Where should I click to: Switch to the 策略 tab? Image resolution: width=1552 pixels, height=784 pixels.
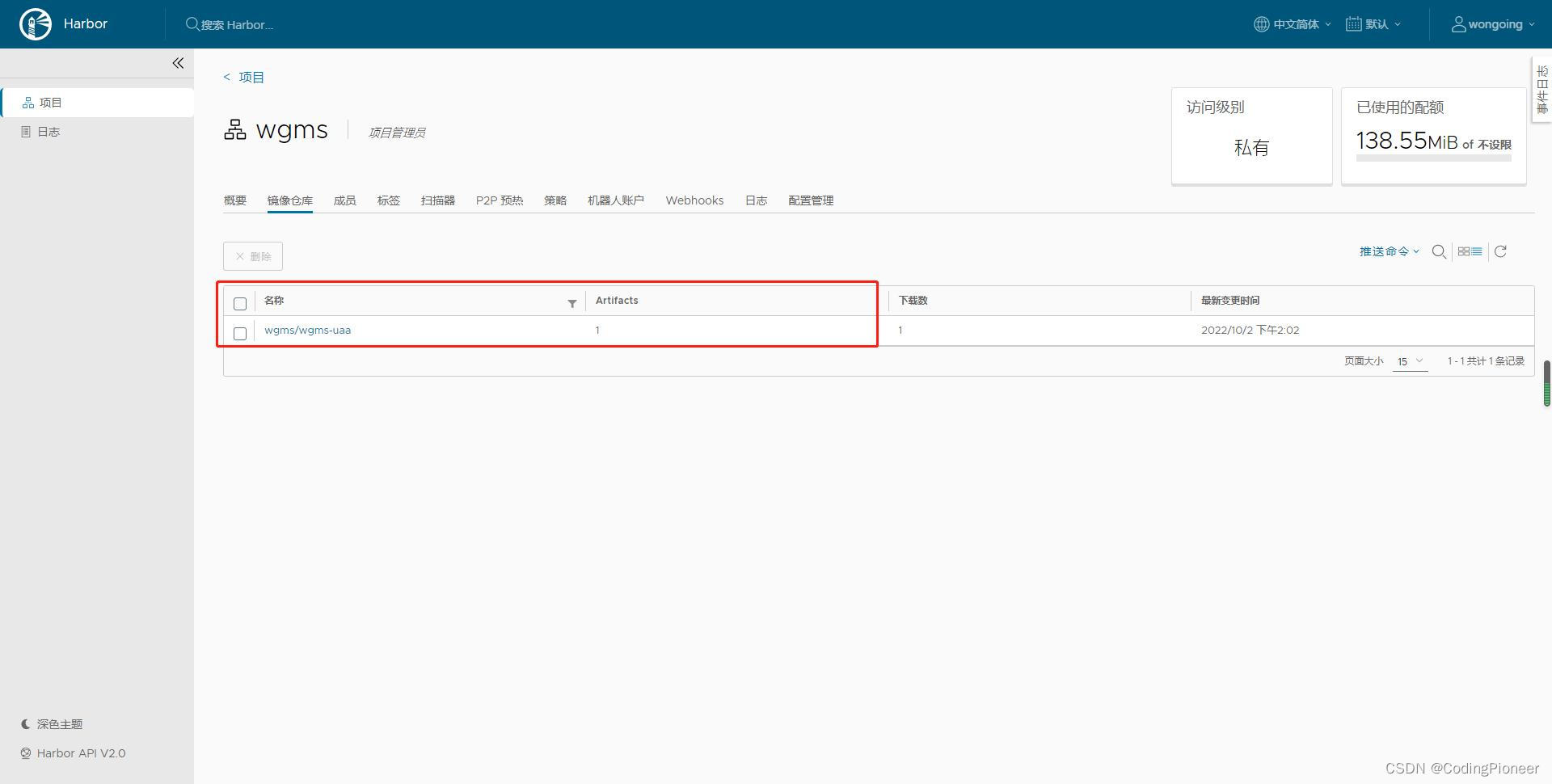click(x=555, y=200)
